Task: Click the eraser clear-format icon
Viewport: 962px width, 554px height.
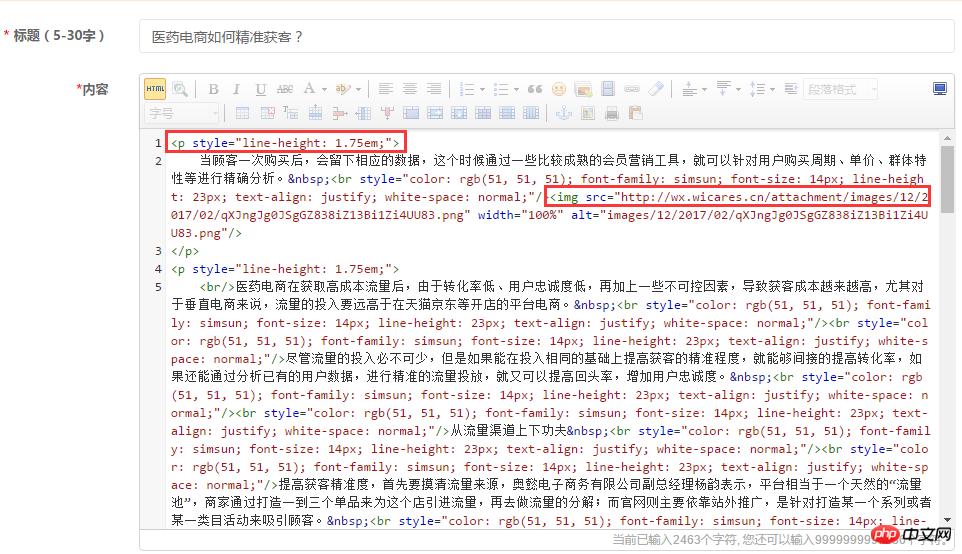Action: [656, 89]
